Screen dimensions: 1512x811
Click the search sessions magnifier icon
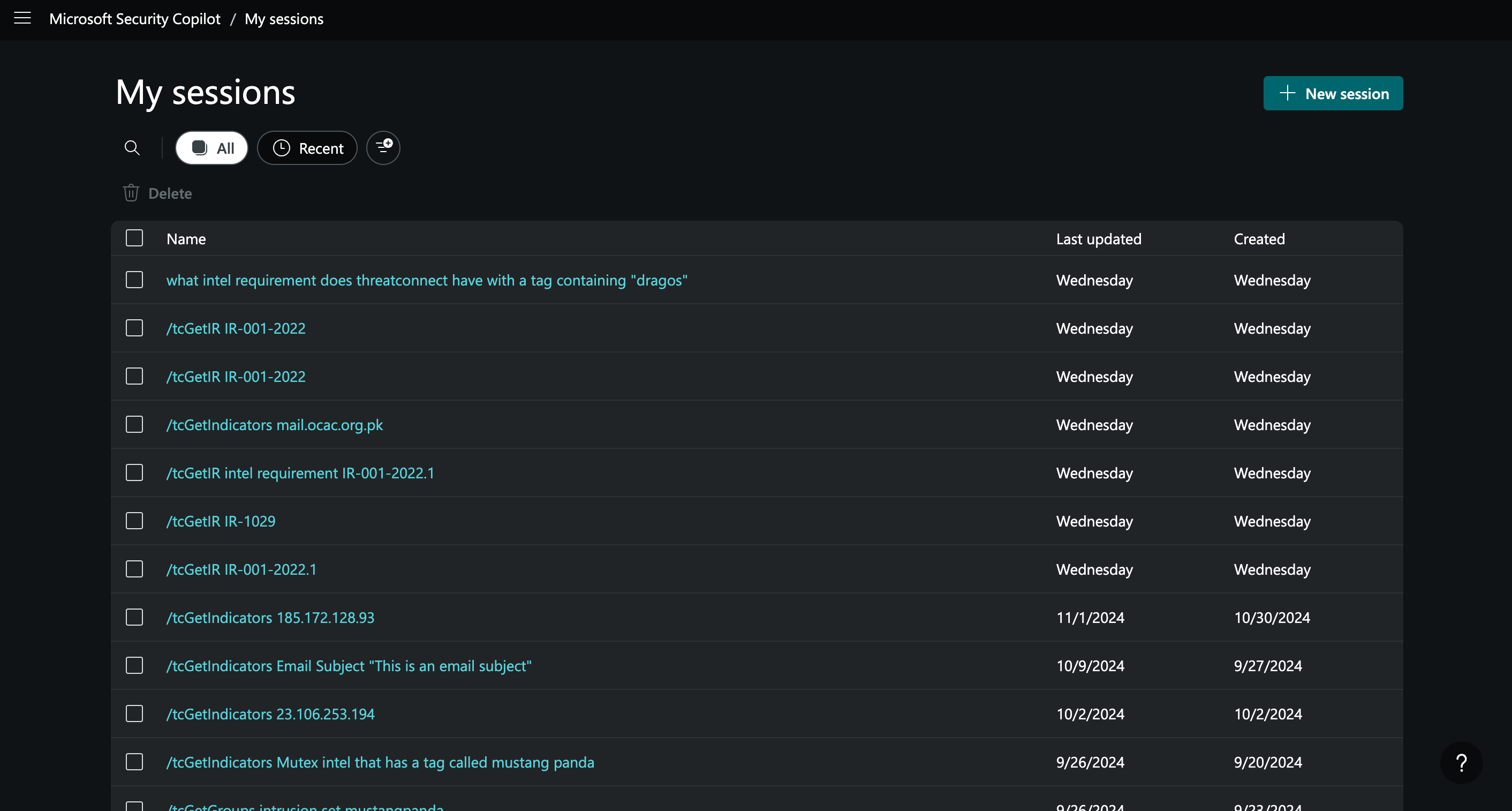pyautogui.click(x=132, y=148)
